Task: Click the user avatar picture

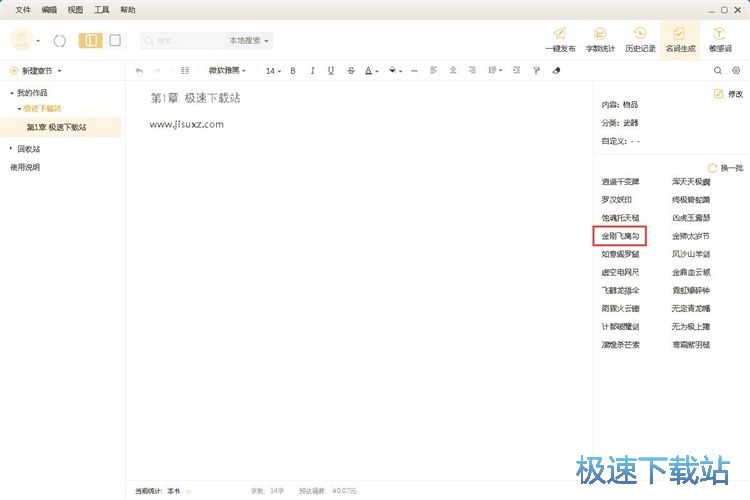Action: click(22, 40)
